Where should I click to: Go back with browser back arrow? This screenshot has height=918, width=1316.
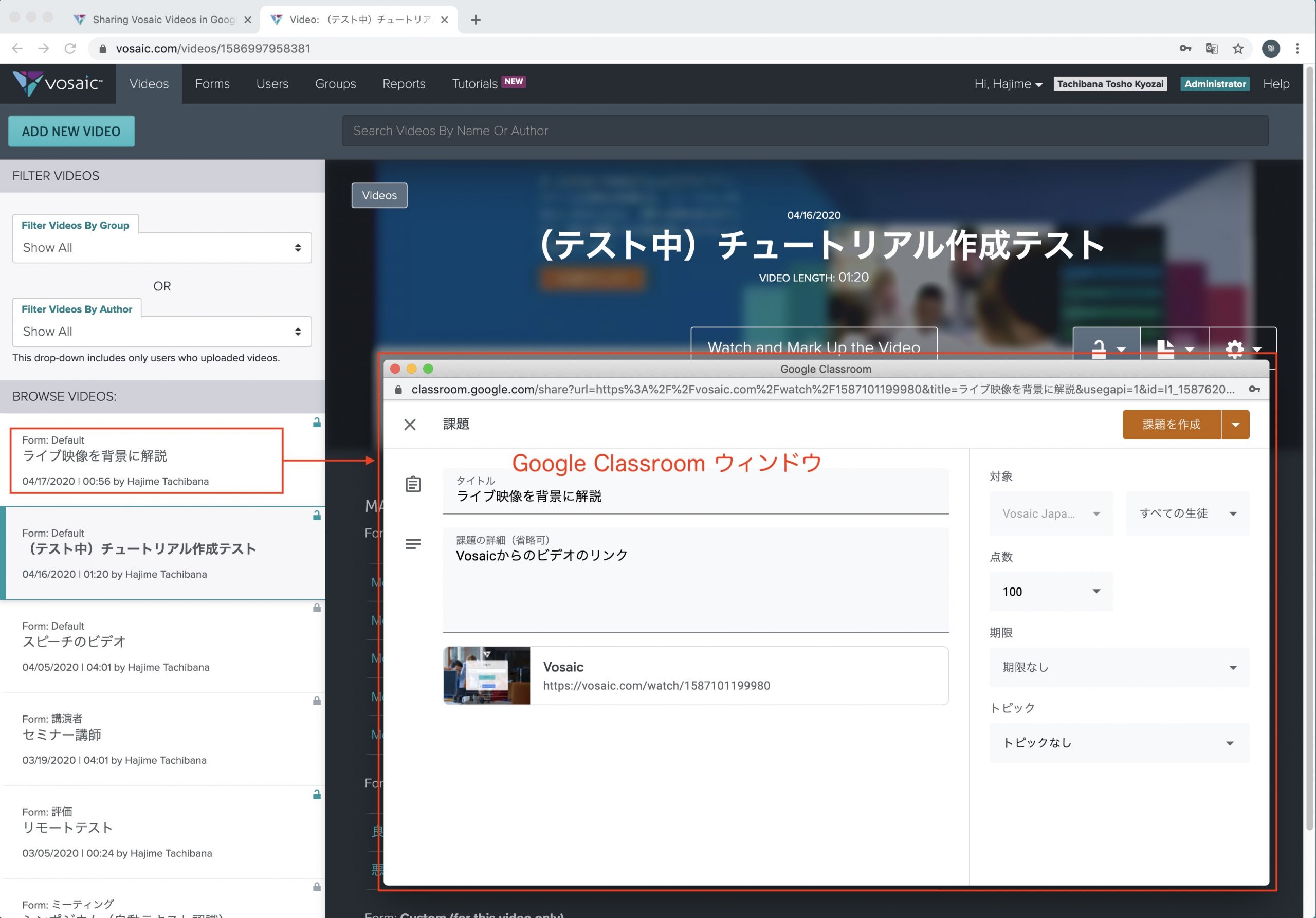pos(17,49)
